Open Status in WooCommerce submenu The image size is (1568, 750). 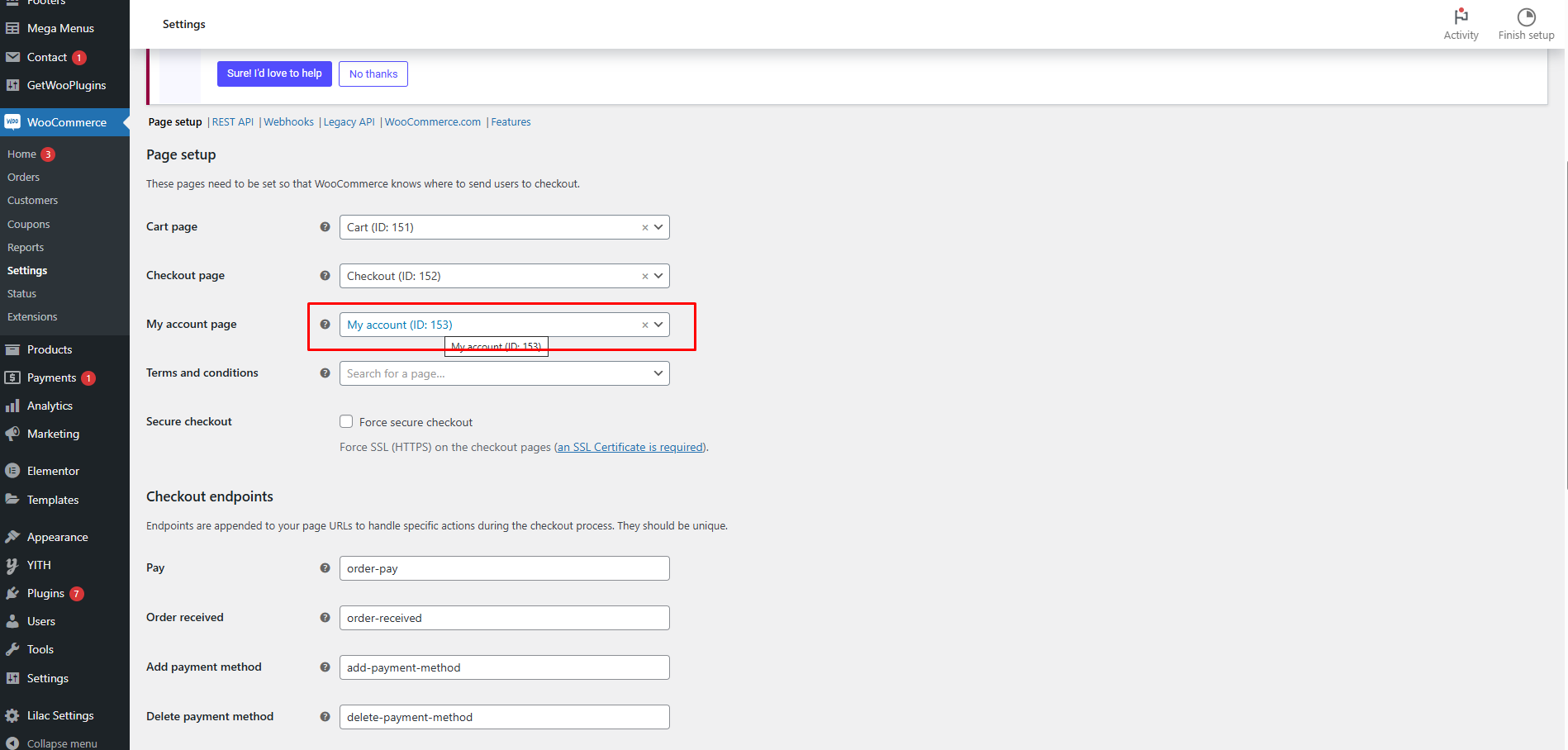[x=21, y=293]
